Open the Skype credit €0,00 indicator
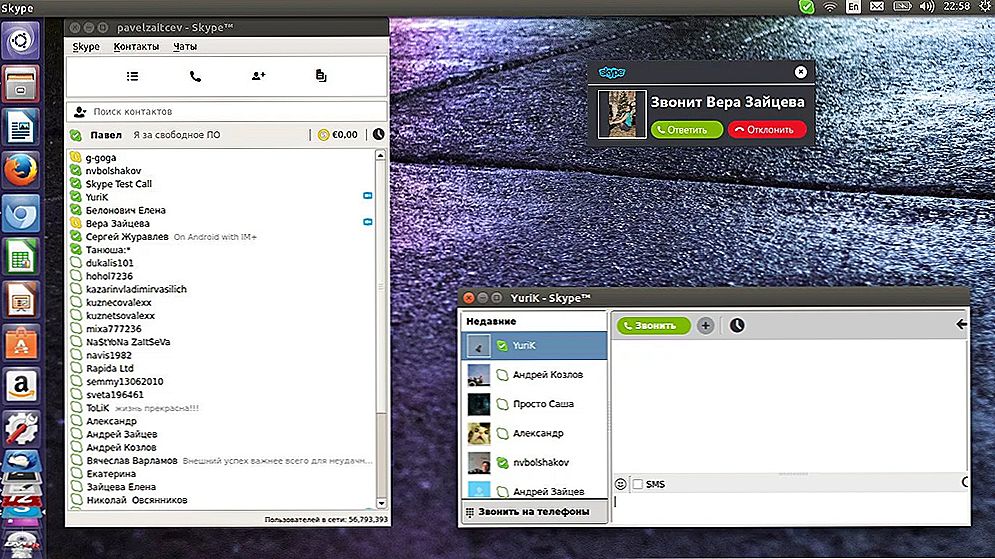Viewport: 995px width, 559px height. [338, 135]
